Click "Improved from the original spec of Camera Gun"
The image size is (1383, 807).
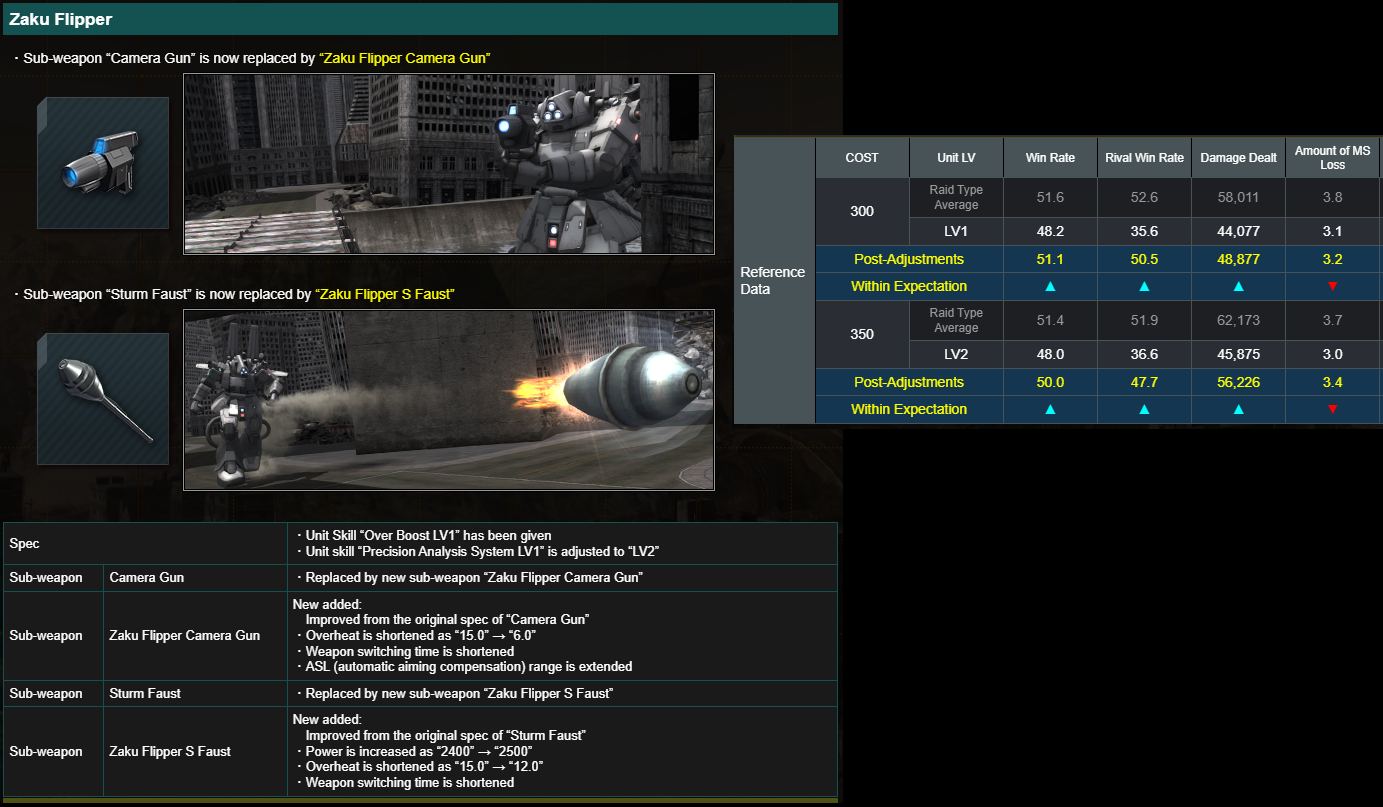tap(447, 619)
